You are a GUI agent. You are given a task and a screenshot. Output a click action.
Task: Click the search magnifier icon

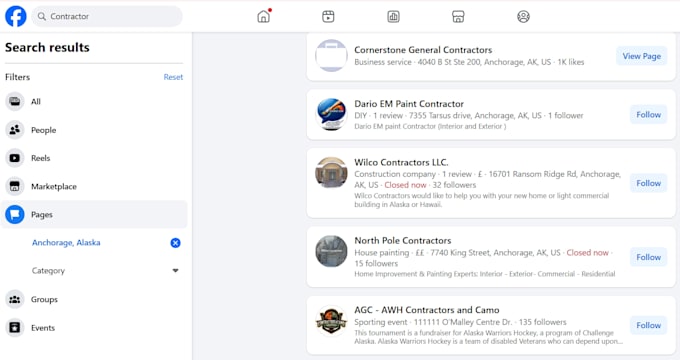pos(42,16)
